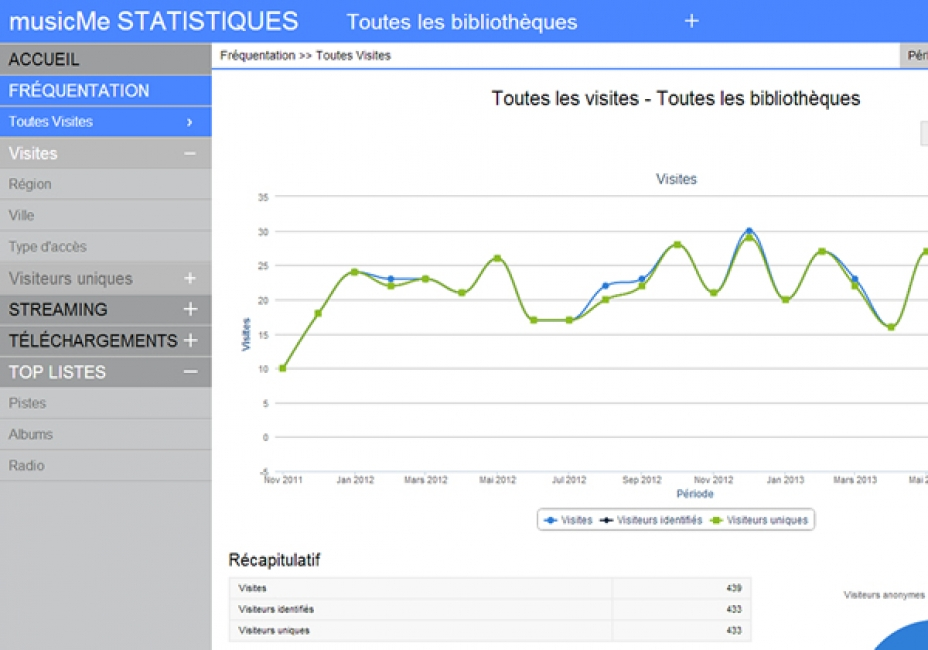Screen dimensions: 928x650
Task: Toggle the Visites series in chart legend
Action: click(568, 520)
